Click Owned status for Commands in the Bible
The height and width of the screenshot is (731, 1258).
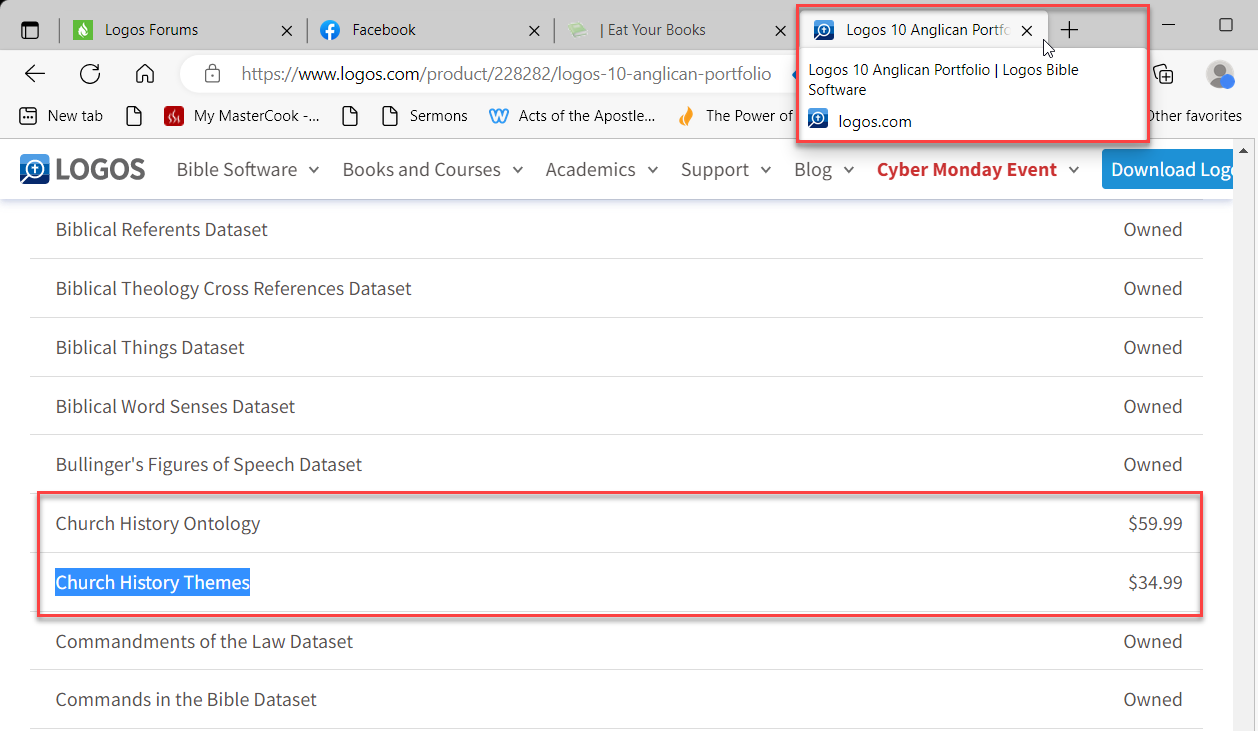(x=1153, y=699)
